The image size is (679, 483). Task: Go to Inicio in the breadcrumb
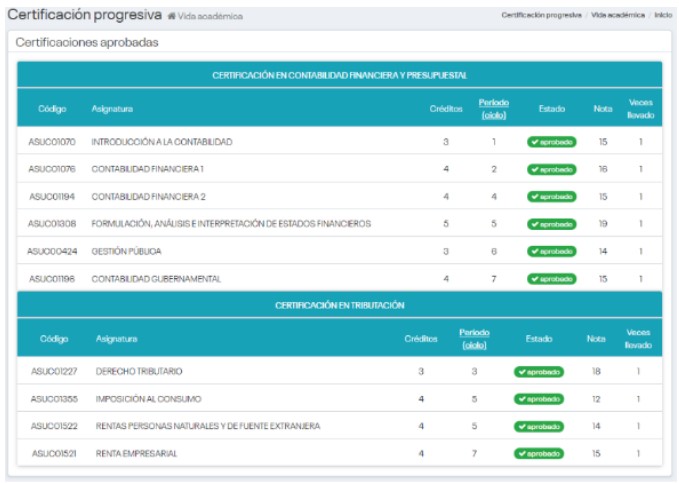(662, 16)
